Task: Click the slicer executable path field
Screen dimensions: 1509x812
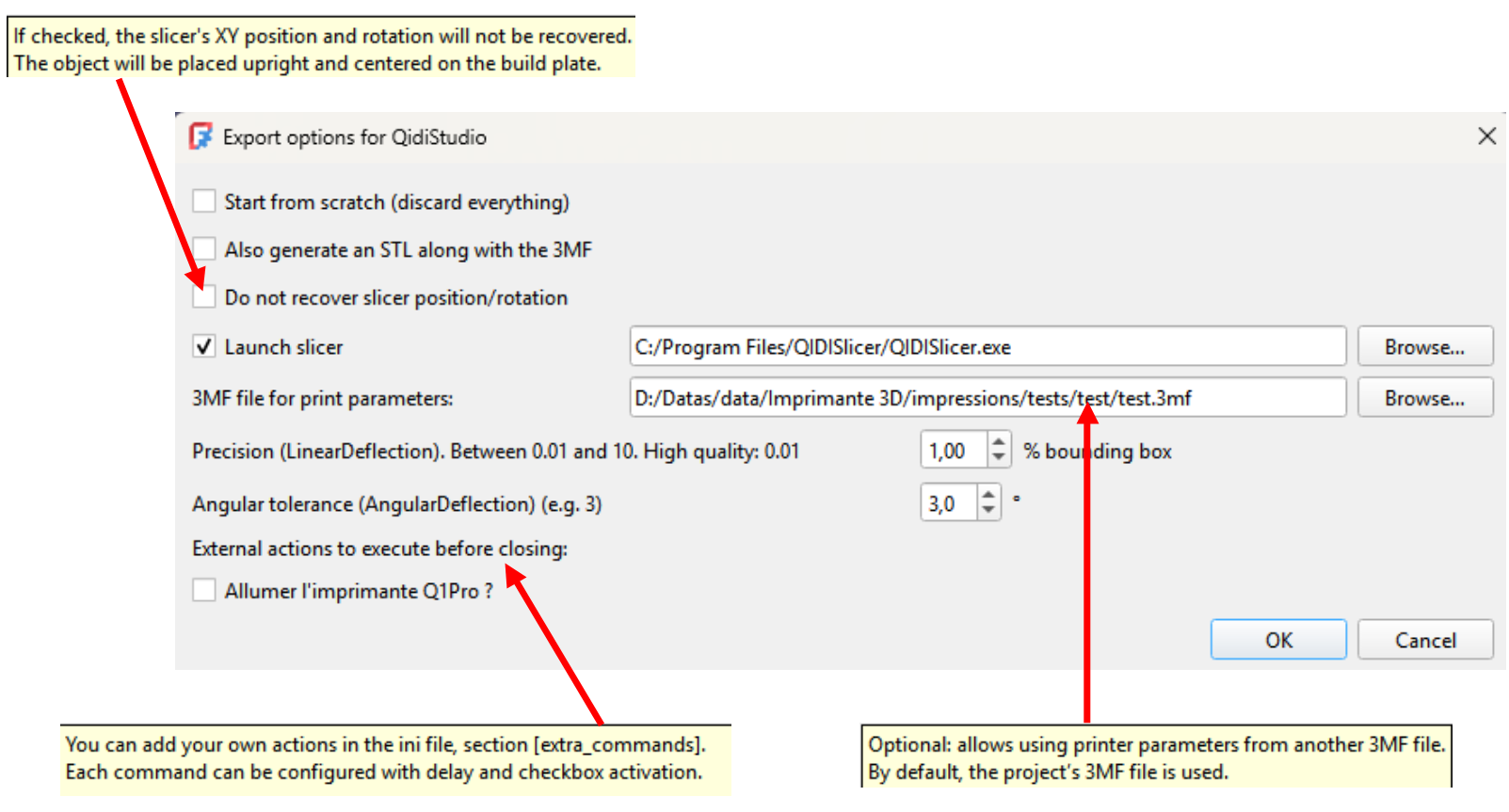Action: pyautogui.click(x=987, y=346)
